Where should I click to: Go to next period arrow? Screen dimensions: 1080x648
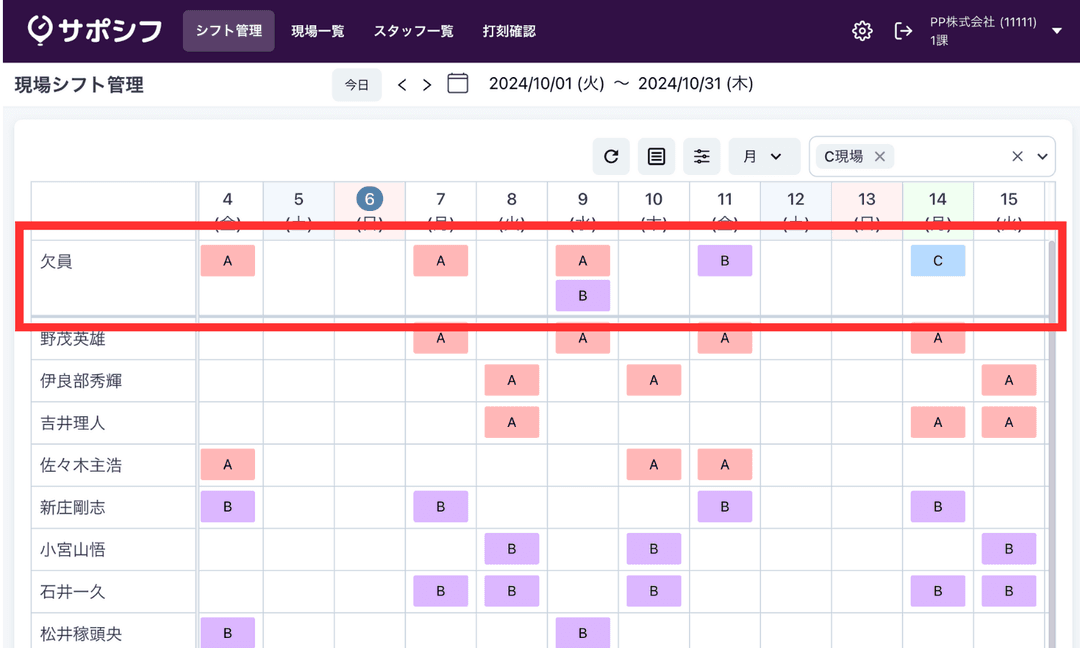coord(427,85)
